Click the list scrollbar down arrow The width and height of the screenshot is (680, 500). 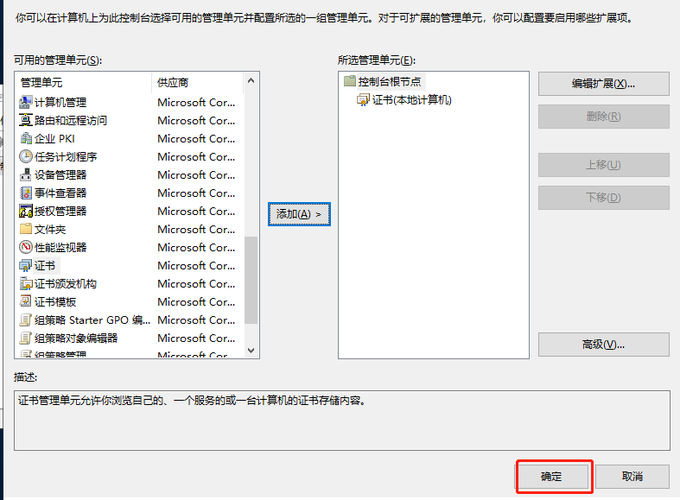(251, 350)
